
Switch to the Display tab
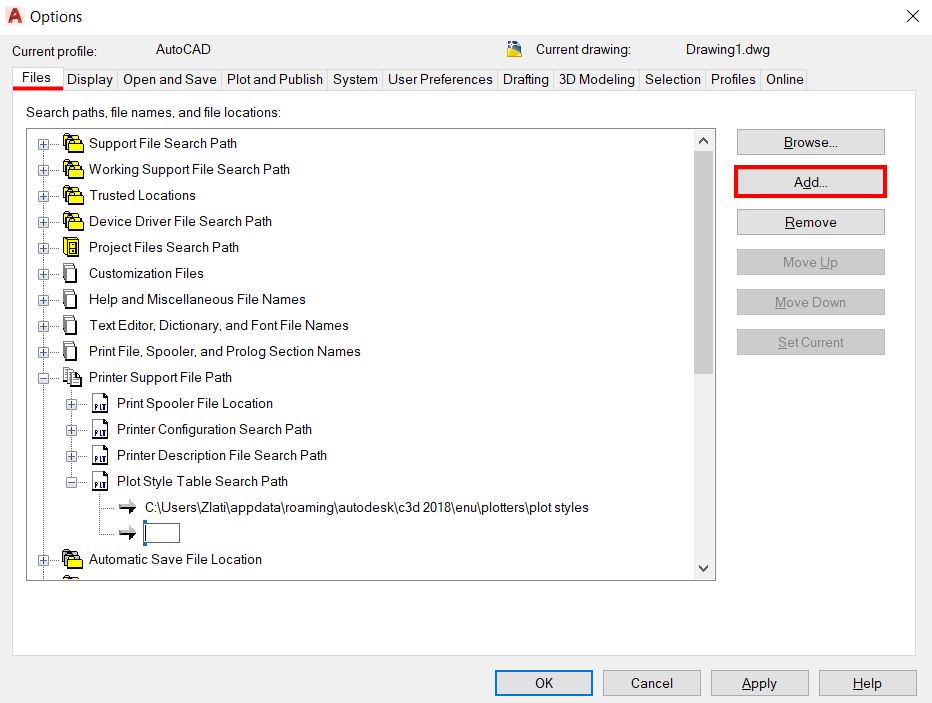[90, 80]
